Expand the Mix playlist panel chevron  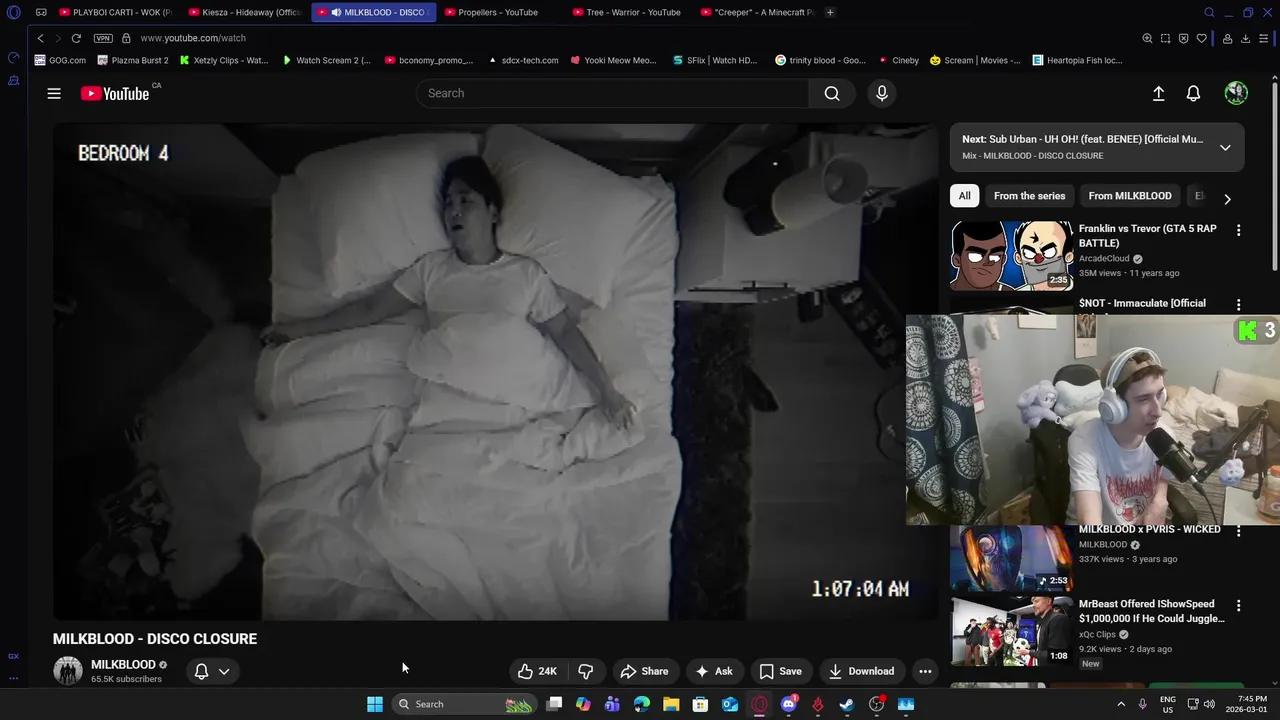pos(1225,147)
